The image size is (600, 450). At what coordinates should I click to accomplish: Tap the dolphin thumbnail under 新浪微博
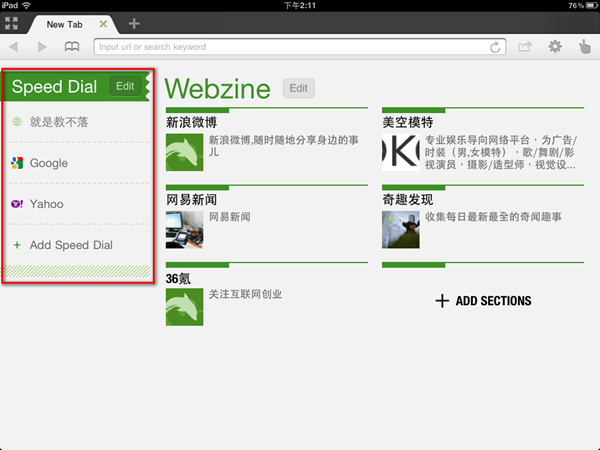click(184, 152)
